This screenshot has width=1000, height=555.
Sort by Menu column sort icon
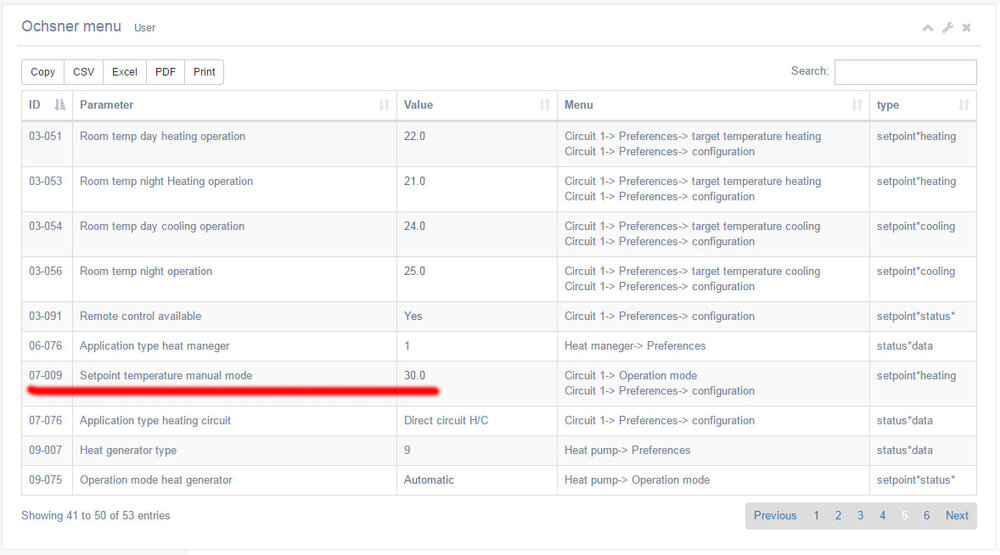(856, 105)
